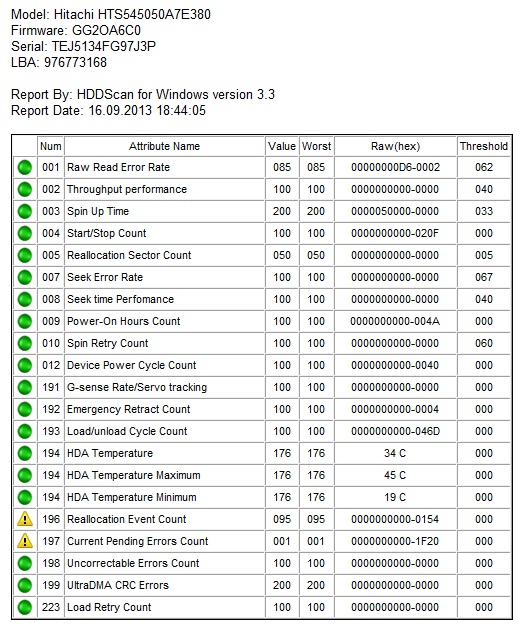Click the green status icon for Load Retry Count
The image size is (523, 628).
[x=25, y=607]
